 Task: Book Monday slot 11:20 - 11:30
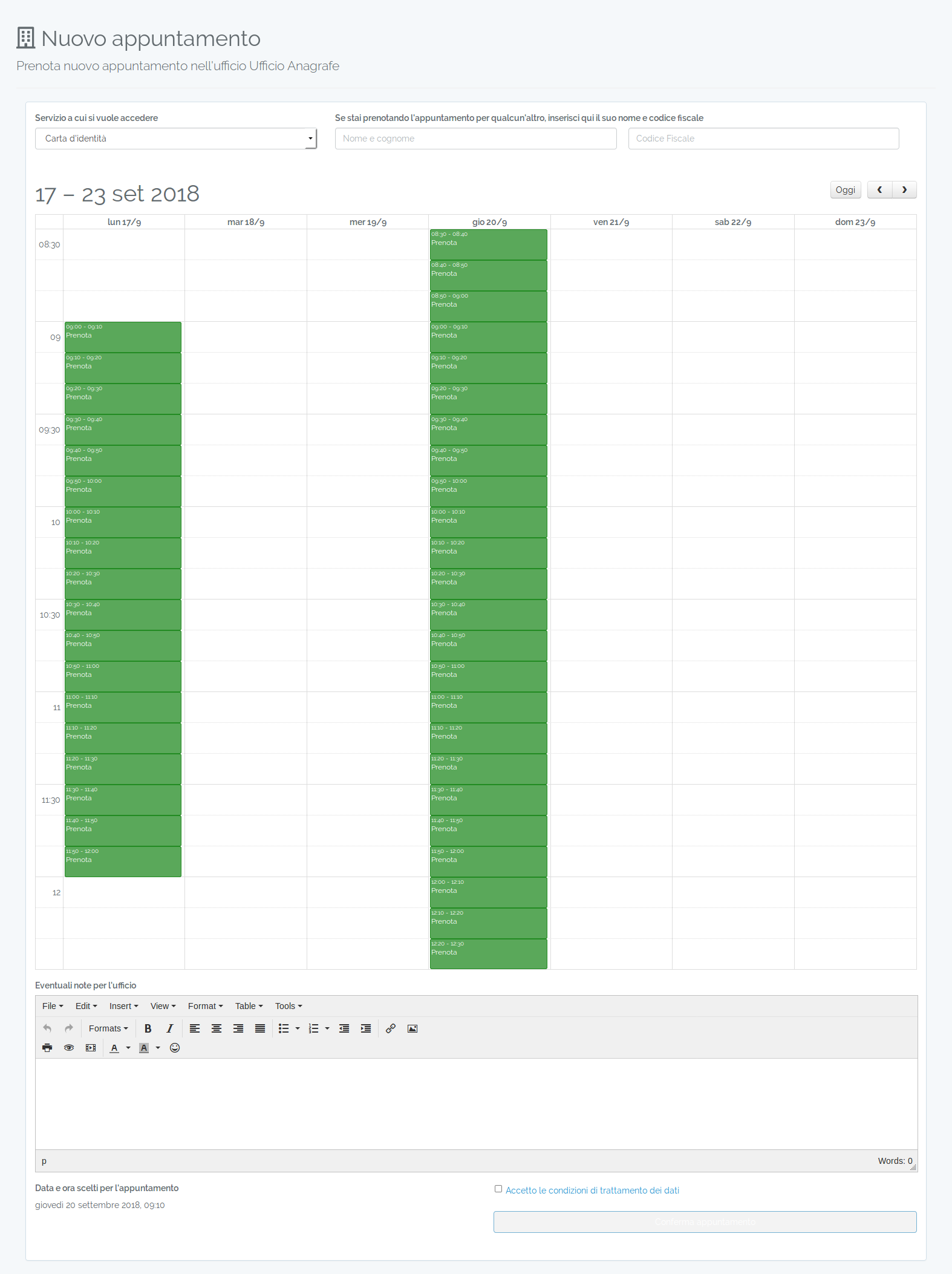[x=123, y=769]
